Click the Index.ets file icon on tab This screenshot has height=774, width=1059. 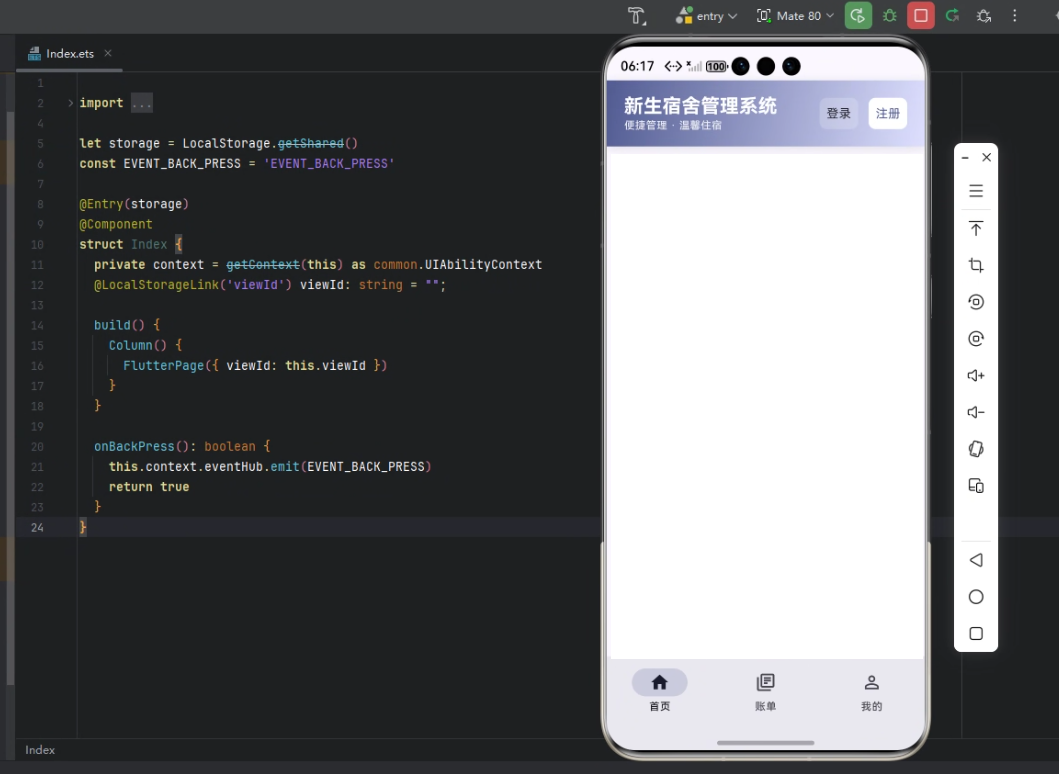pos(34,53)
